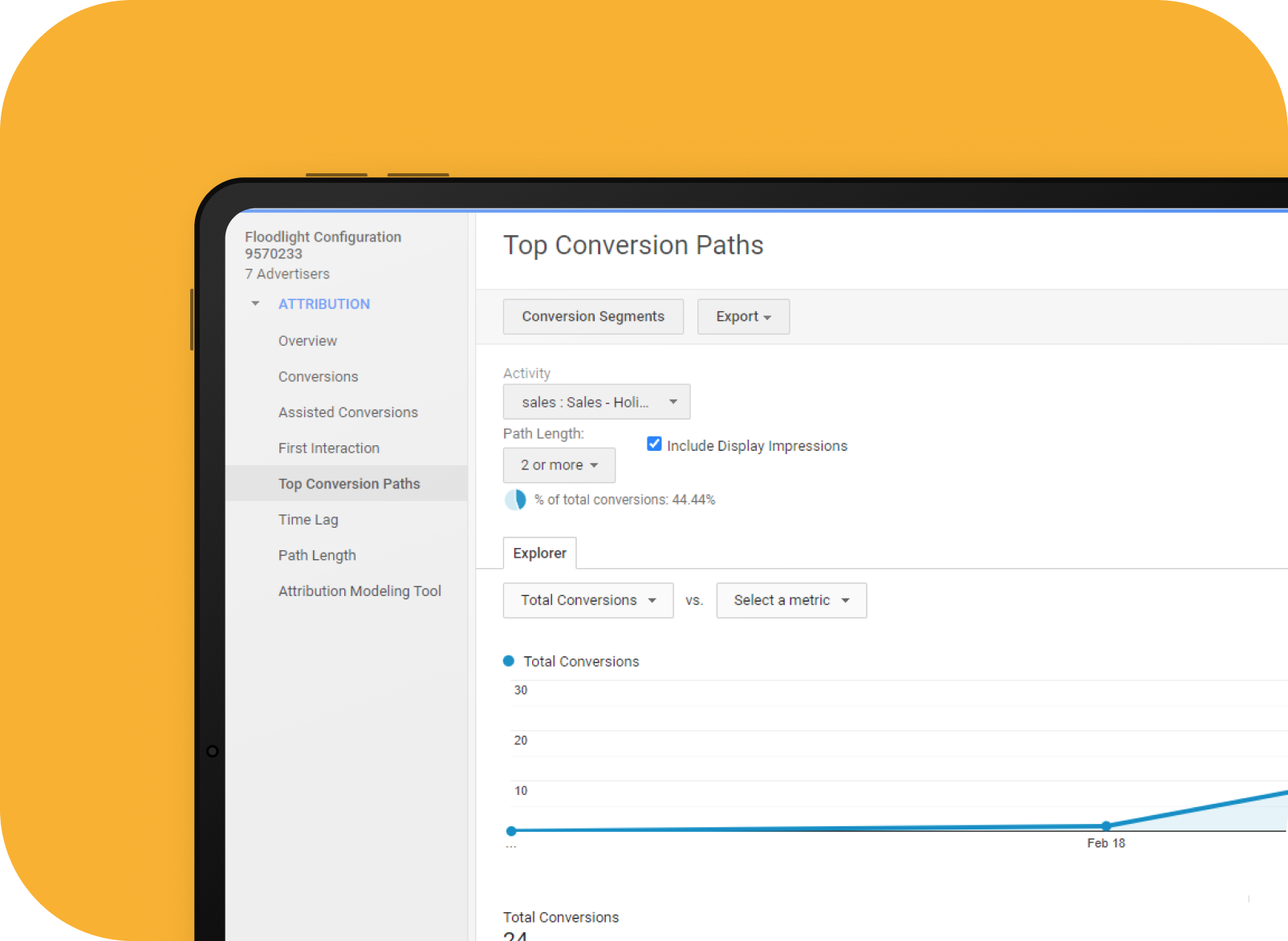The height and width of the screenshot is (941, 1288).
Task: Switch to the Explorer tab
Action: tap(539, 554)
